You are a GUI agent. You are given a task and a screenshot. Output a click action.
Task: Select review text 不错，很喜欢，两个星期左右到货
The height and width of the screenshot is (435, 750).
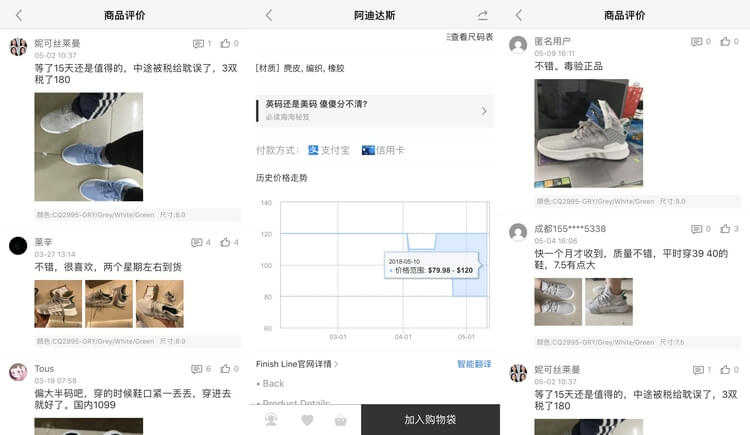pos(108,267)
